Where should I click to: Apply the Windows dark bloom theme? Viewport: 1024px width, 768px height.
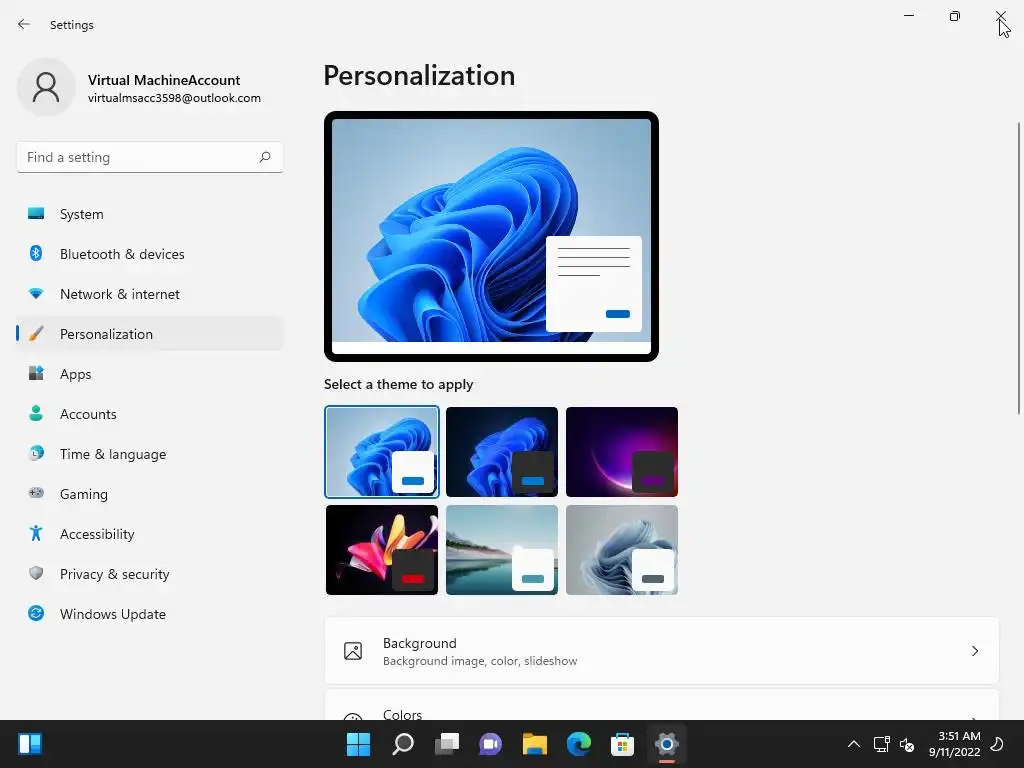502,452
